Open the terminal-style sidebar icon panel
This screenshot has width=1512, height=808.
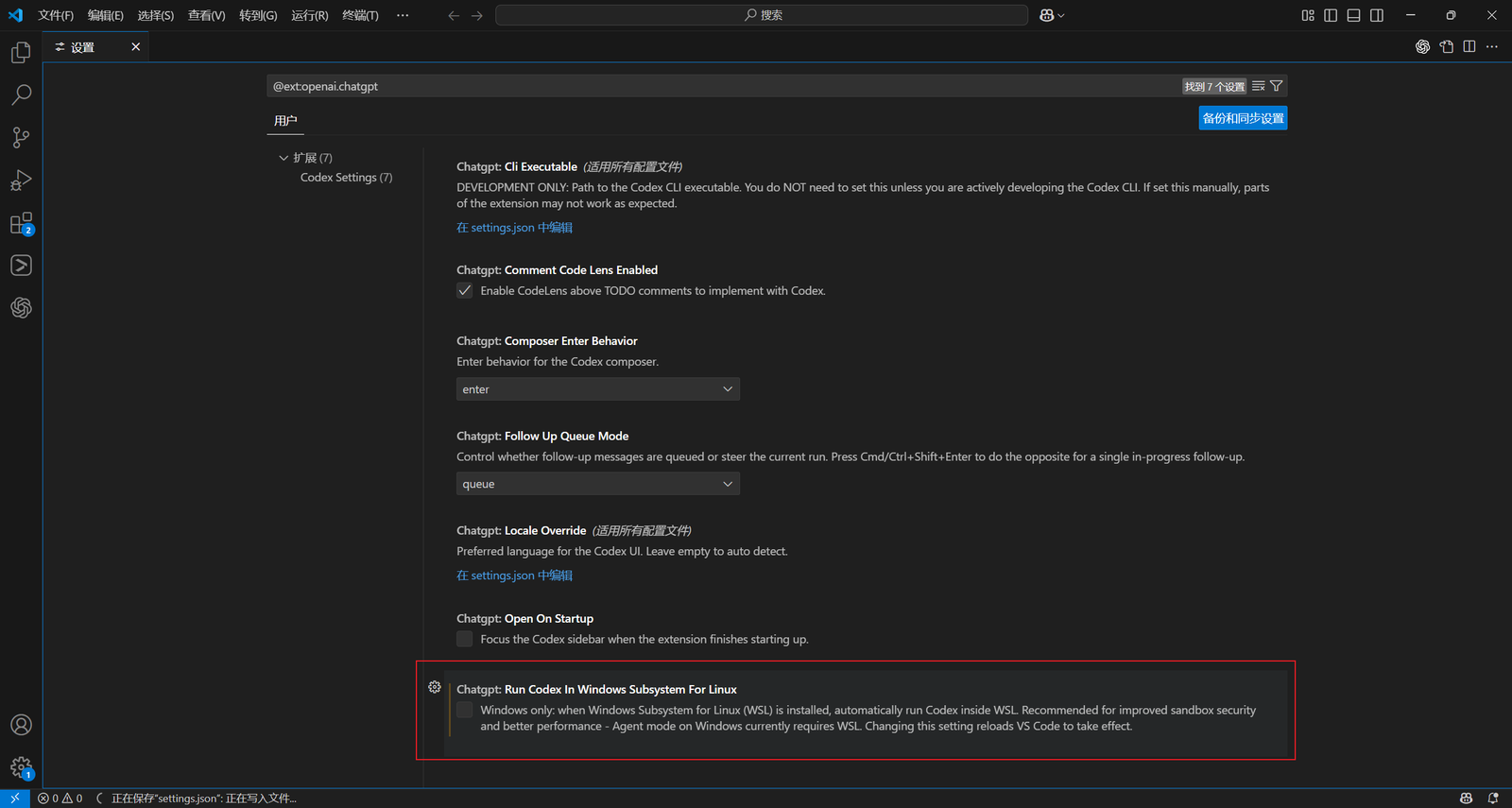click(x=21, y=266)
